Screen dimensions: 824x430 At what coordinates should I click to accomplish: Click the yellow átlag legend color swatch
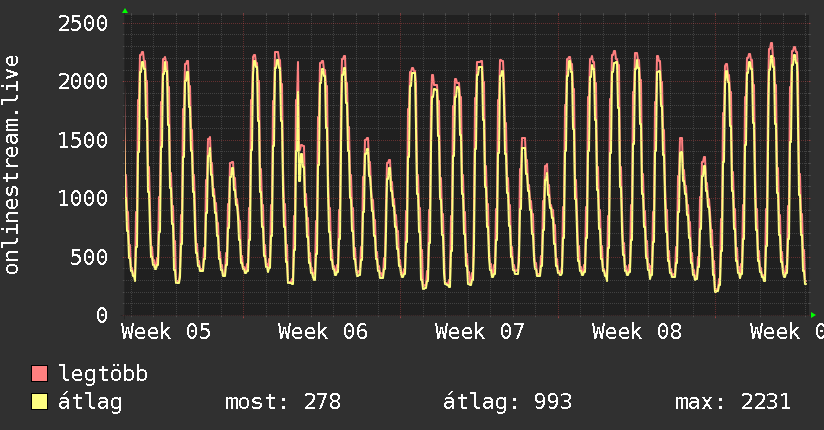[x=39, y=402]
